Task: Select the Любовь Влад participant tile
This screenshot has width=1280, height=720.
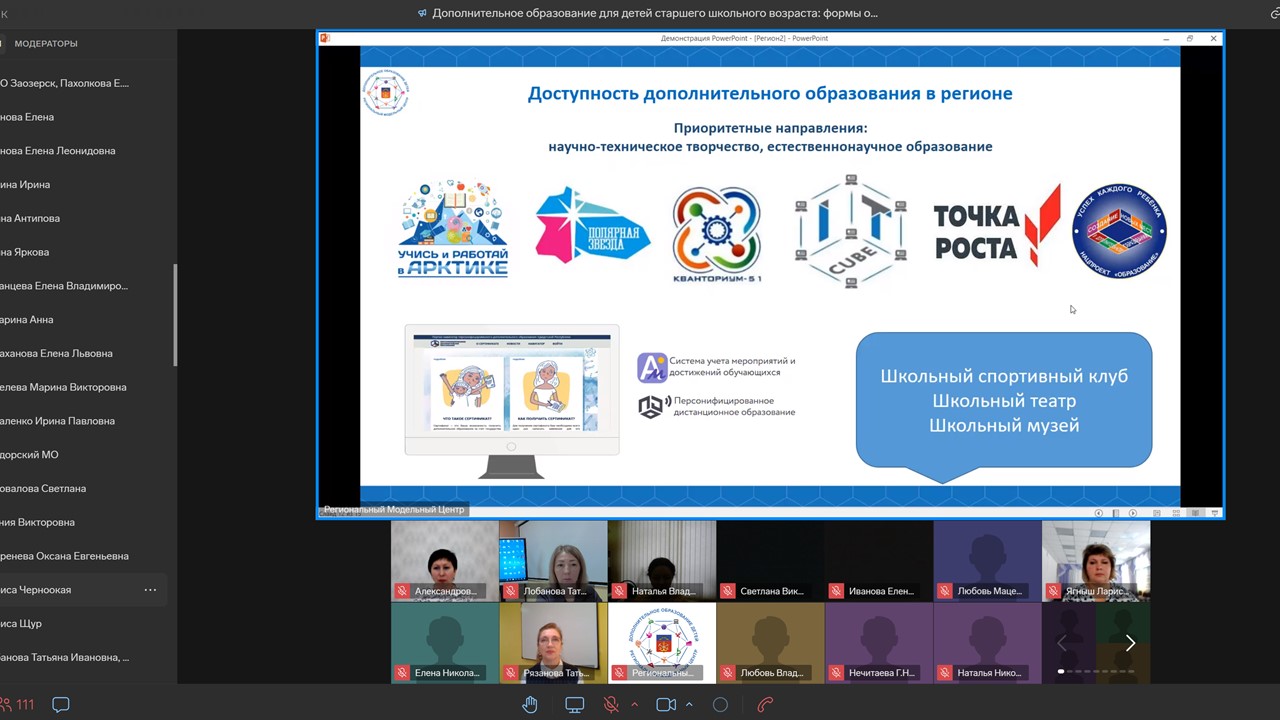Action: pyautogui.click(x=770, y=643)
